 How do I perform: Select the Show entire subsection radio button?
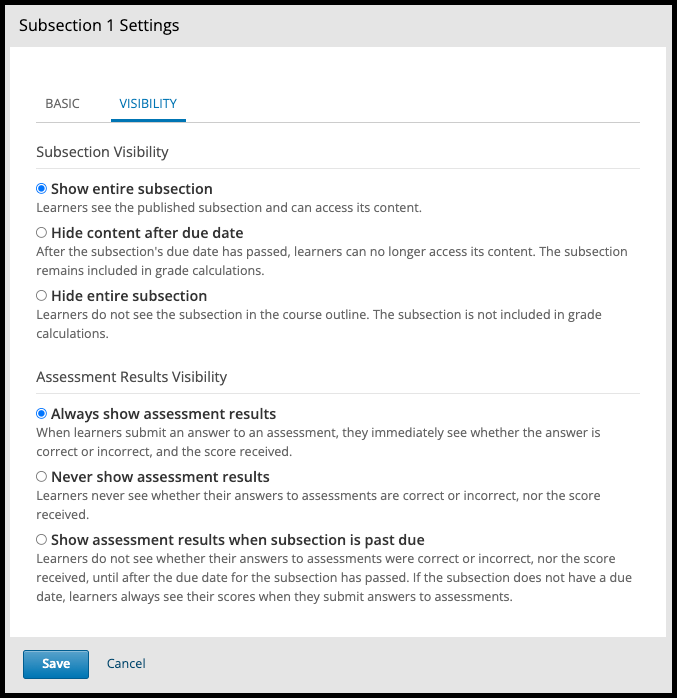pyautogui.click(x=42, y=188)
